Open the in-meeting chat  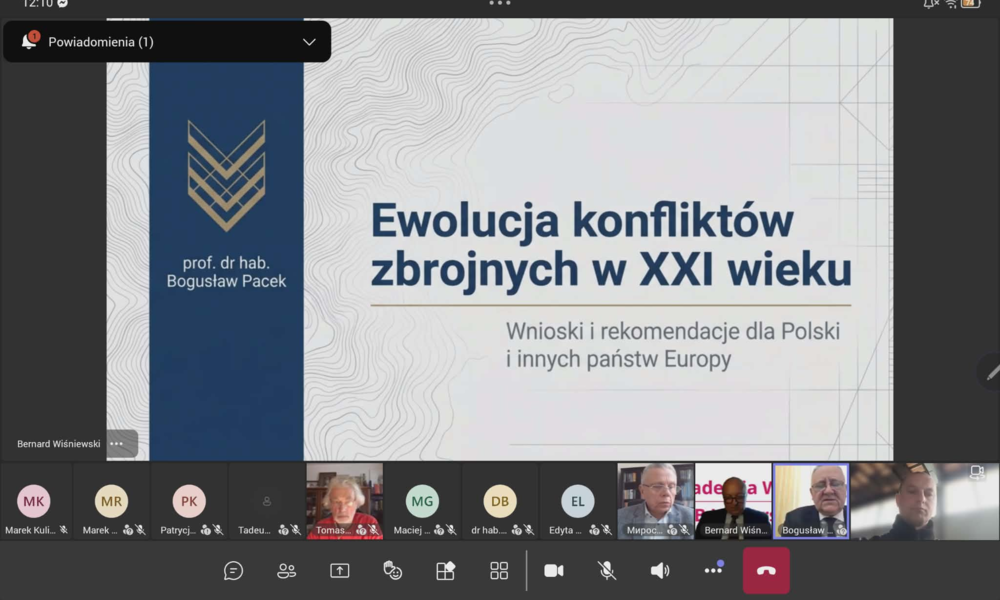pos(233,570)
